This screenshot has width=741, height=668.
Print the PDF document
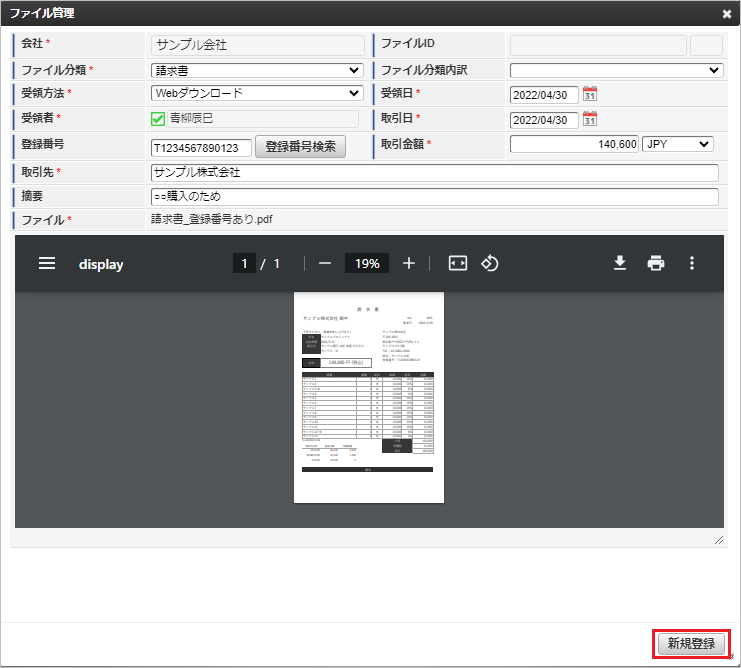click(656, 264)
